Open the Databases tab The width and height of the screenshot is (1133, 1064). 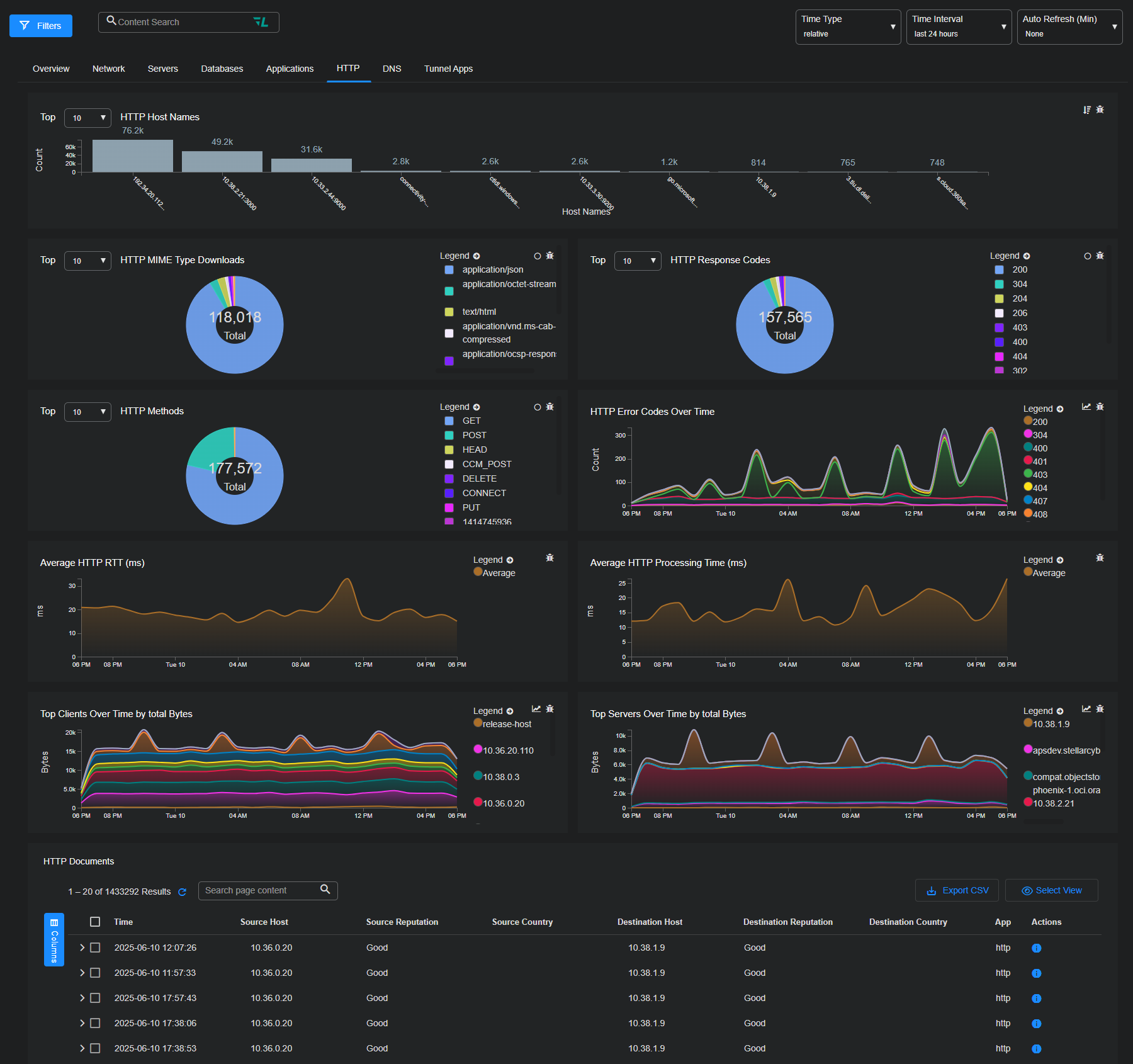222,69
